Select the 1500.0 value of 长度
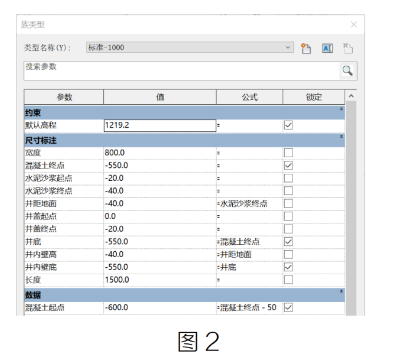Image resolution: width=397 pixels, height=364 pixels. (x=160, y=280)
